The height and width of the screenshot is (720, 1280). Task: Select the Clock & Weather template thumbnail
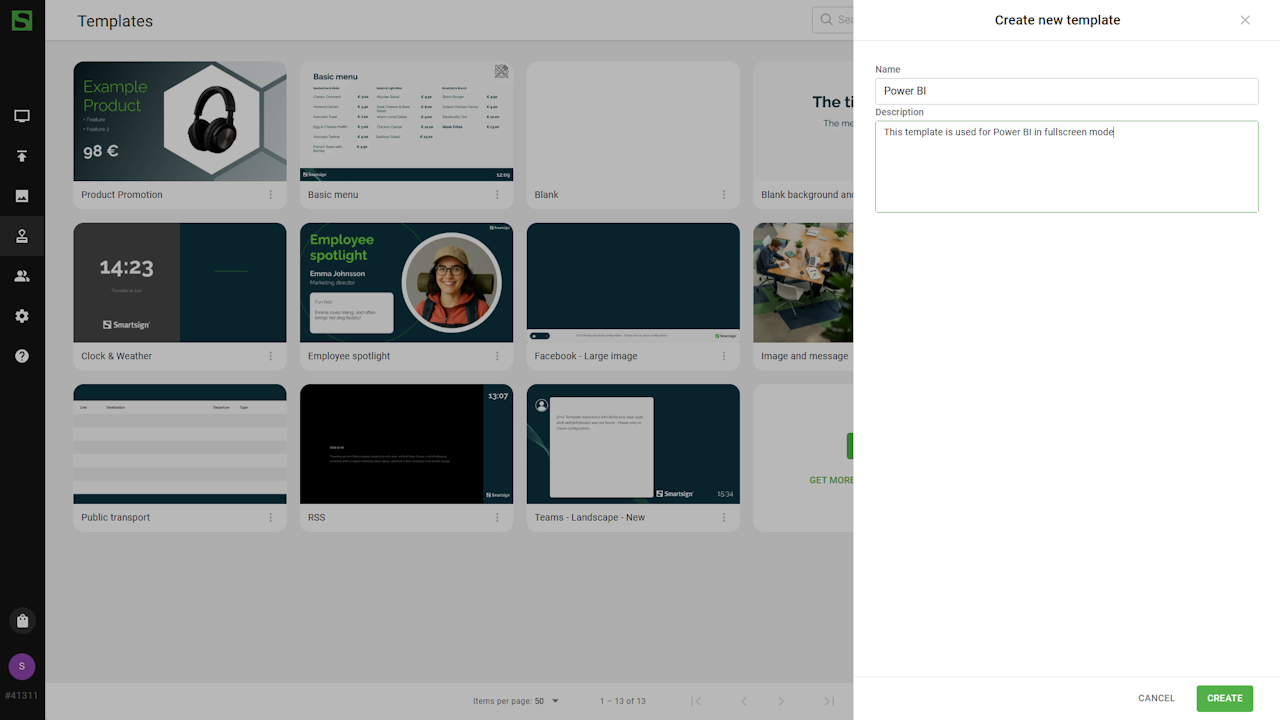[x=180, y=282]
